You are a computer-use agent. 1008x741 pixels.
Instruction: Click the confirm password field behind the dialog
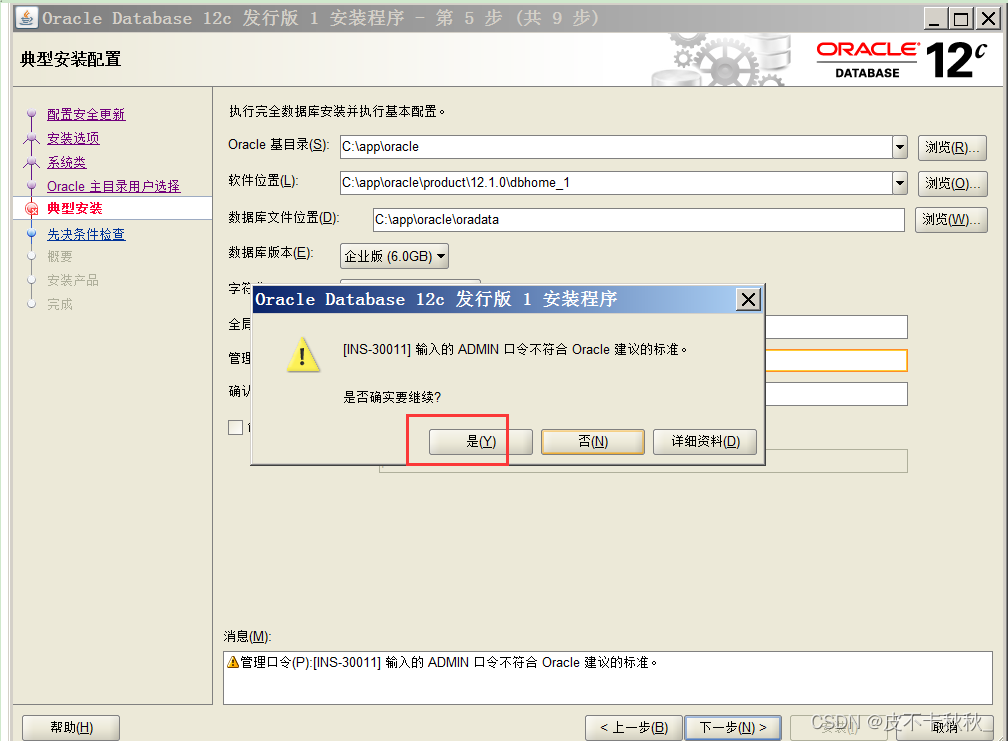(x=836, y=394)
